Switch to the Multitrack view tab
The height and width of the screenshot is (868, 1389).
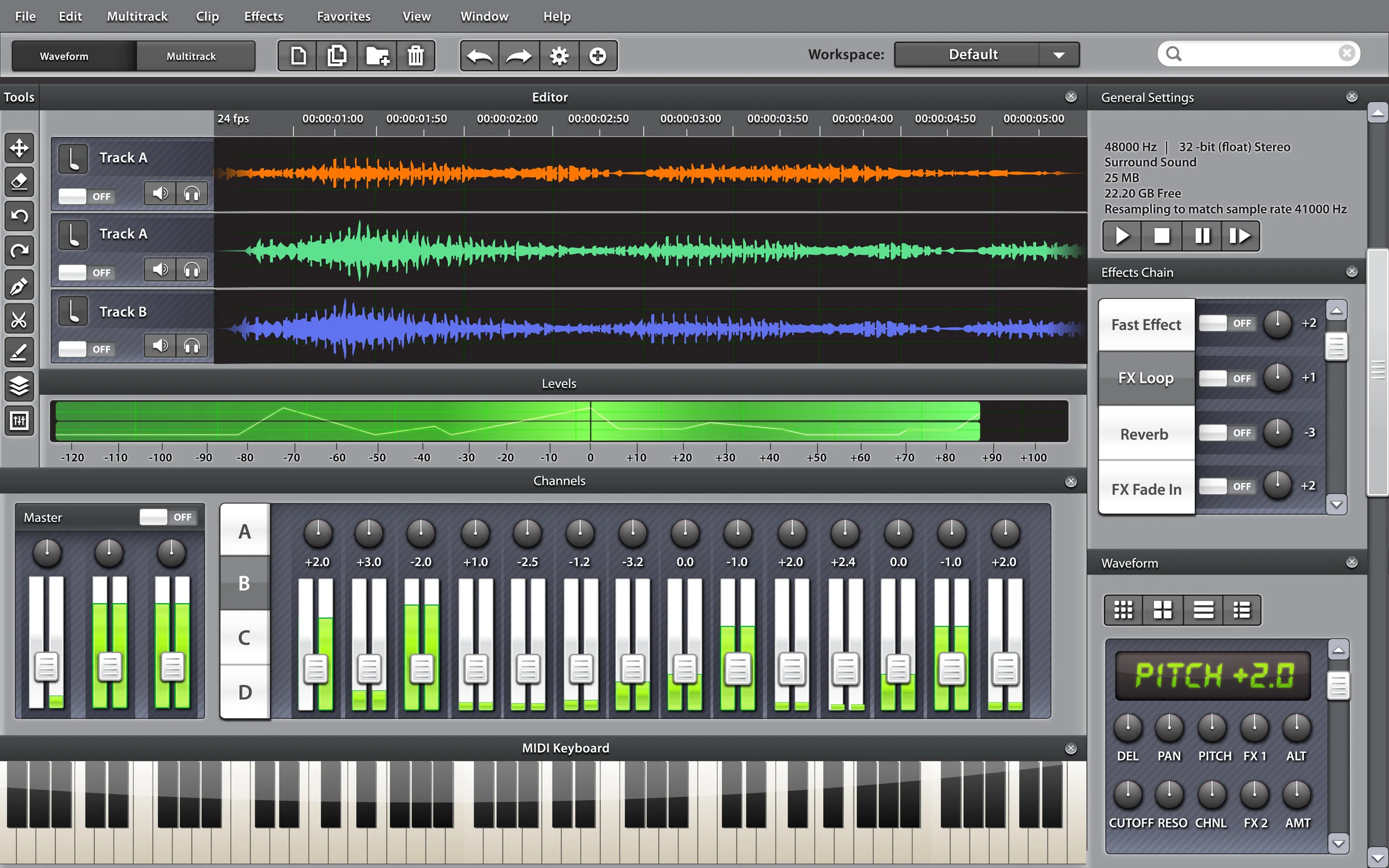[x=191, y=56]
